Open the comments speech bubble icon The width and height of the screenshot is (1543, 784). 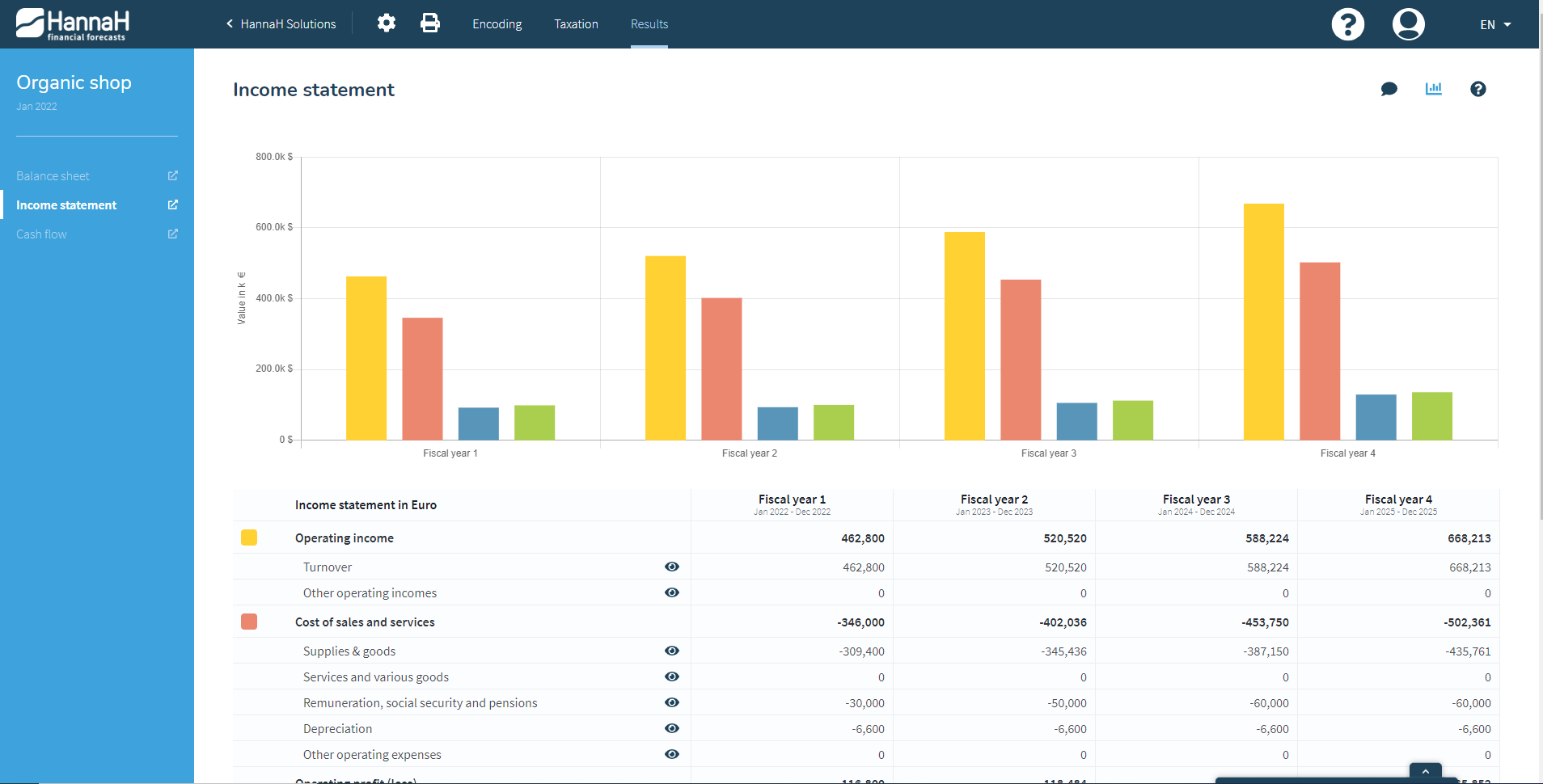tap(1389, 89)
